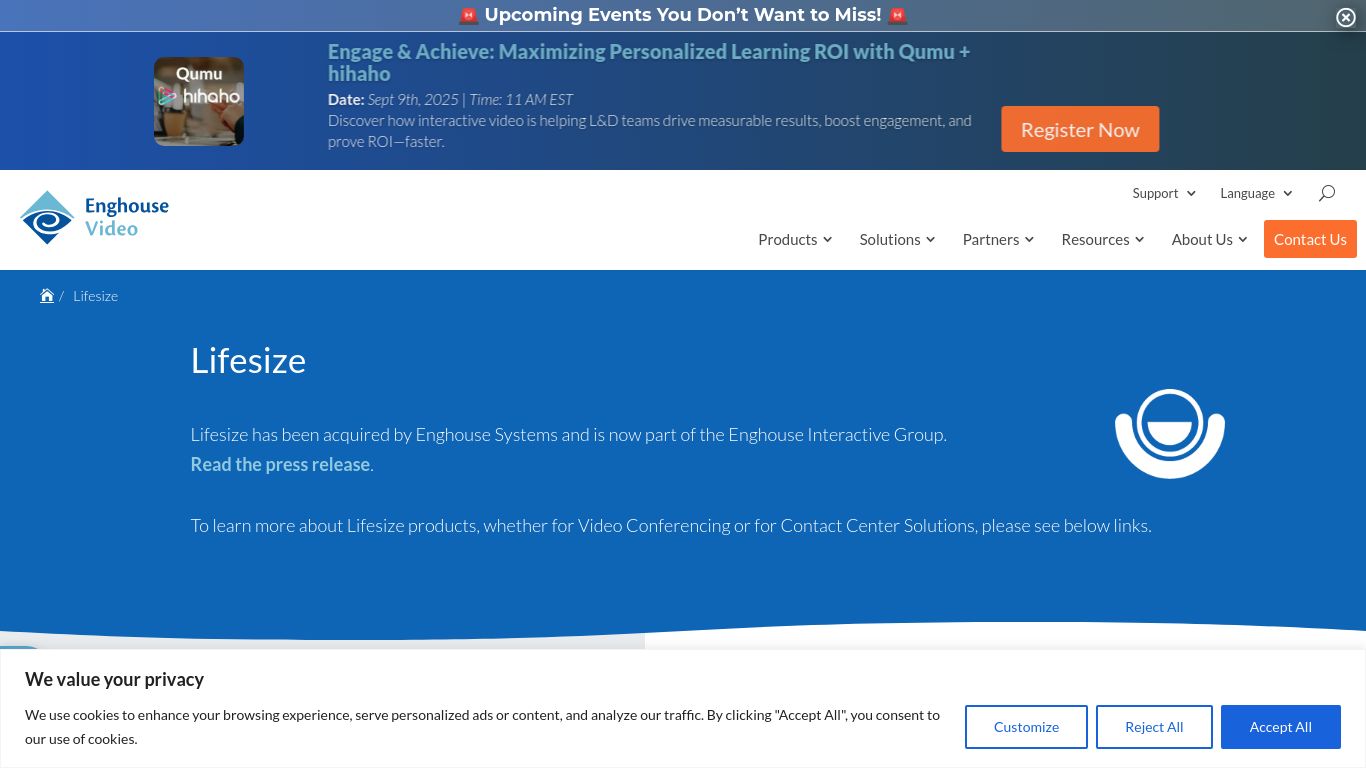Screen dimensions: 1366x768
Task: Open the Resources menu
Action: 1103,239
